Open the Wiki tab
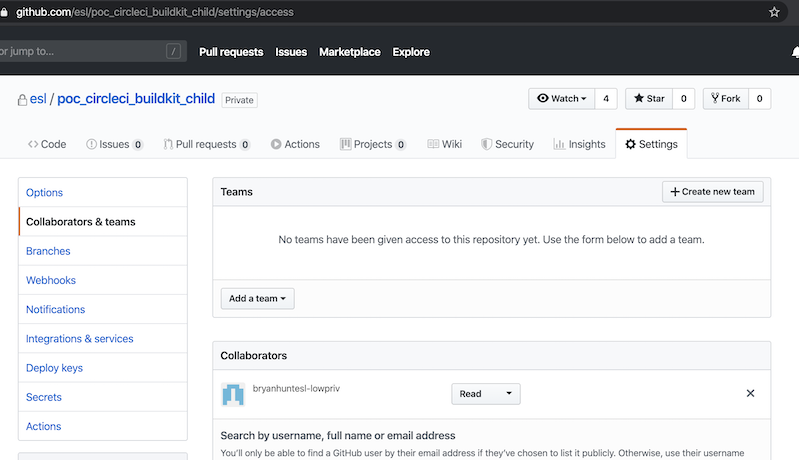799x460 pixels. [x=444, y=144]
